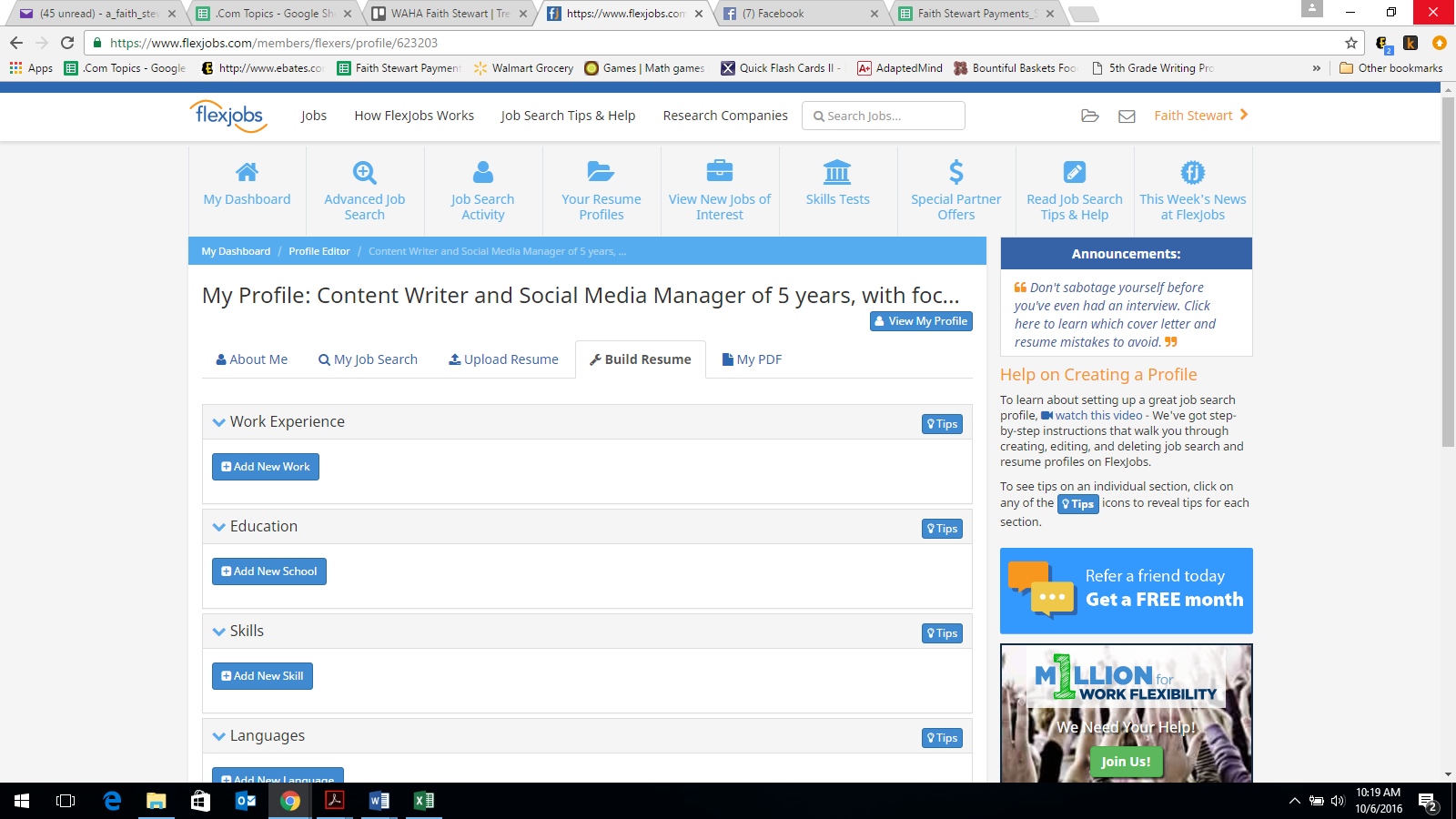Bookmark this page with the star icon
Screen dimensions: 1456x819
point(1351,43)
